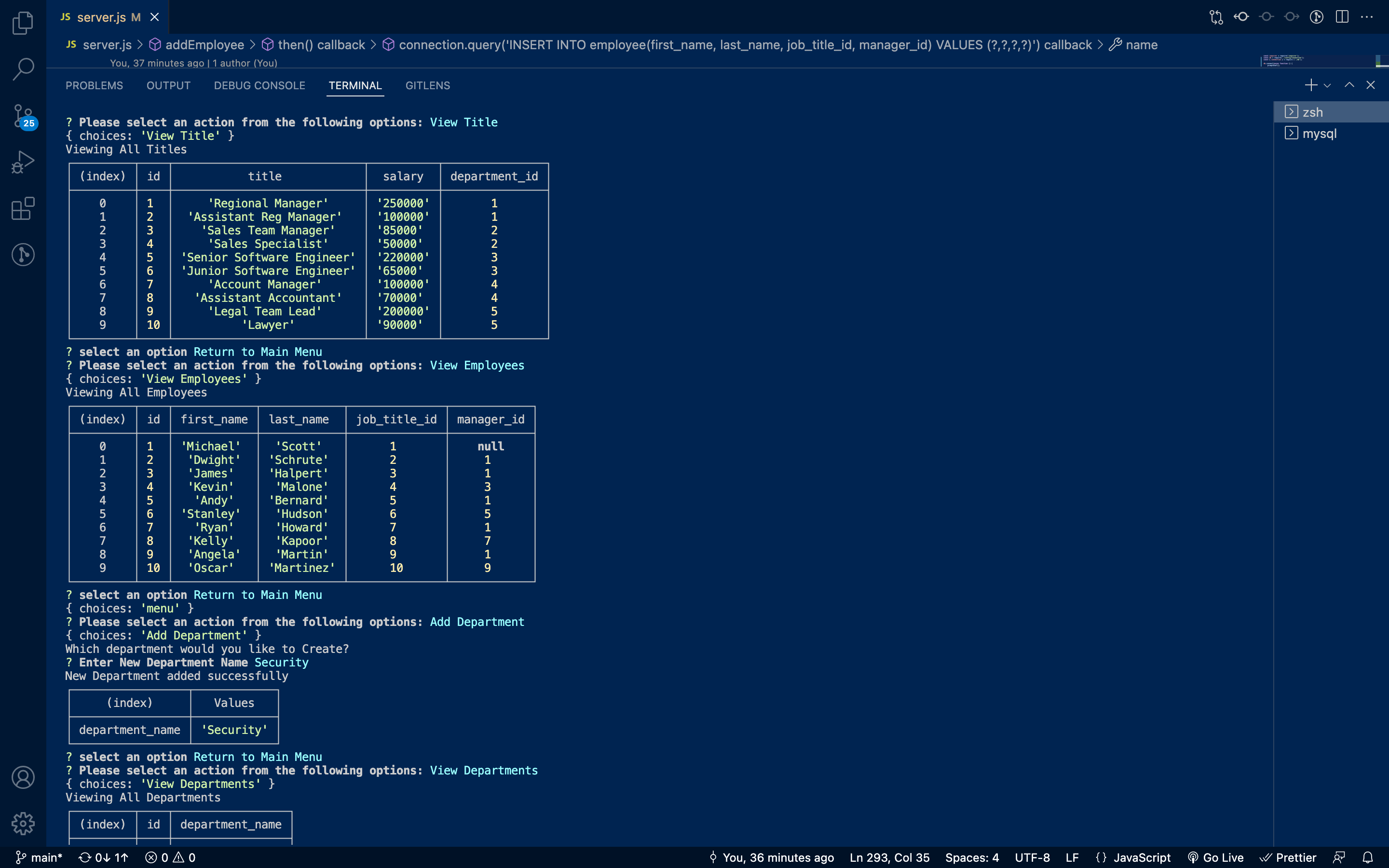This screenshot has width=1389, height=868.
Task: Click 'Security' value in terminal table
Action: pyautogui.click(x=234, y=730)
